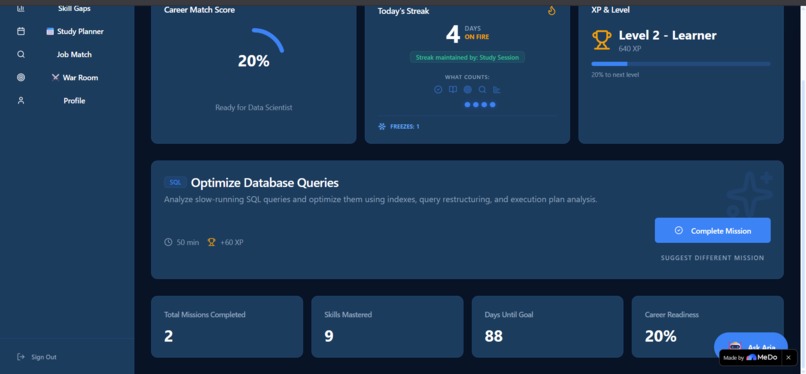This screenshot has width=806, height=374.
Task: Click the Total Missions Completed card
Action: click(x=227, y=326)
